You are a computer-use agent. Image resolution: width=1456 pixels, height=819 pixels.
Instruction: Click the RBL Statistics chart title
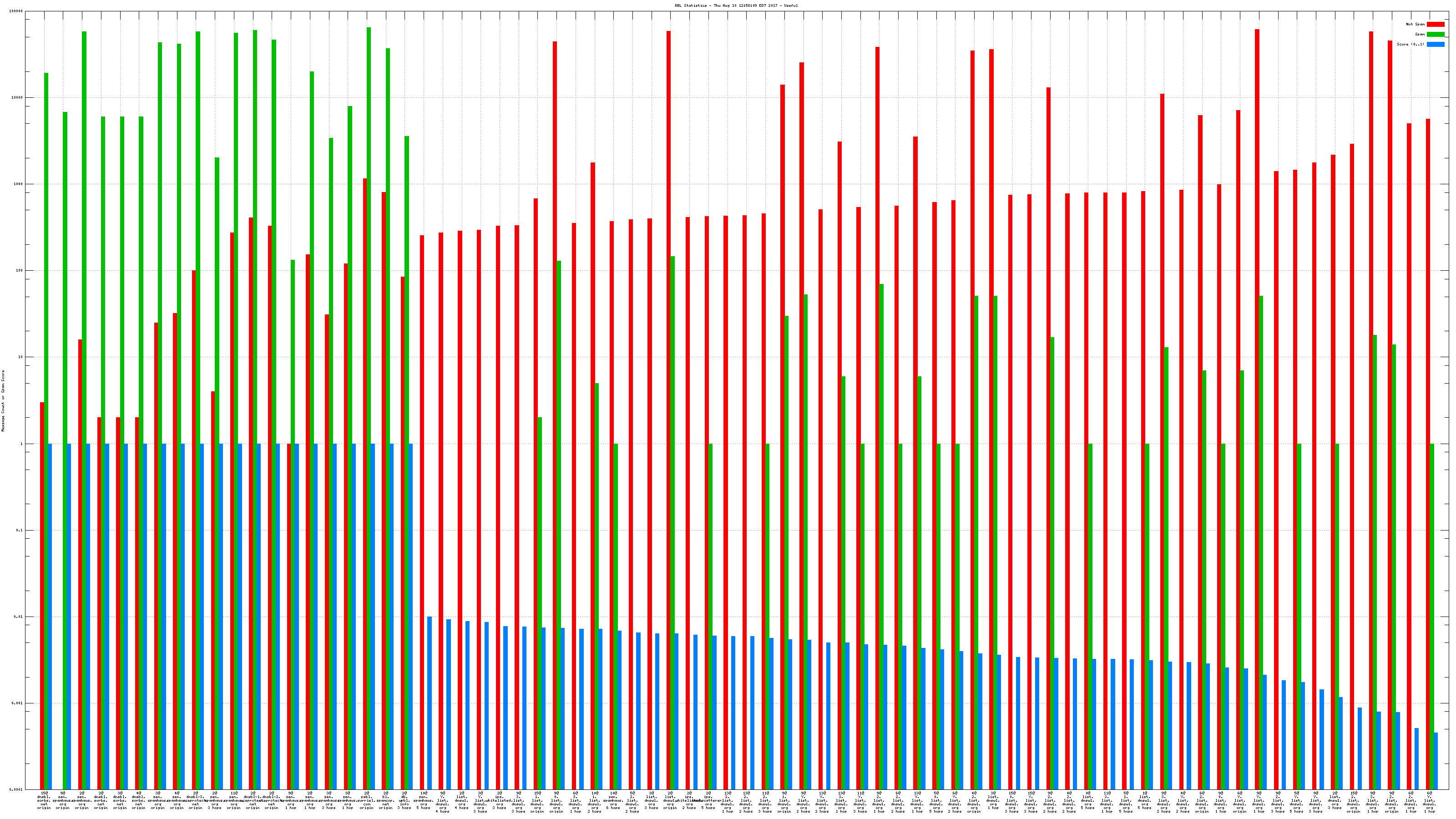tap(736, 5)
